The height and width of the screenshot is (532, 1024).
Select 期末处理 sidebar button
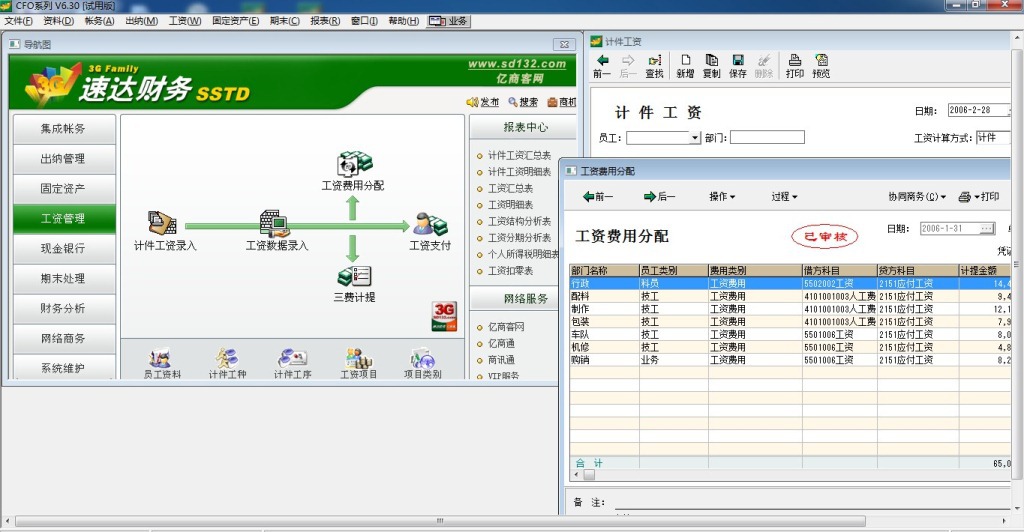point(64,279)
